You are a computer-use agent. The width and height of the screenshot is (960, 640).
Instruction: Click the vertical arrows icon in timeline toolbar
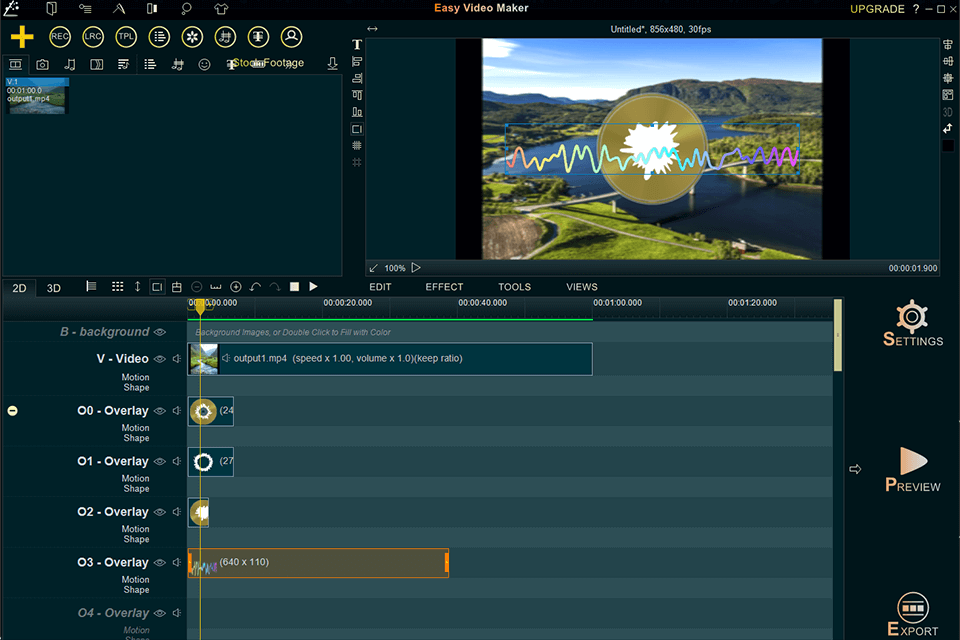tap(138, 287)
